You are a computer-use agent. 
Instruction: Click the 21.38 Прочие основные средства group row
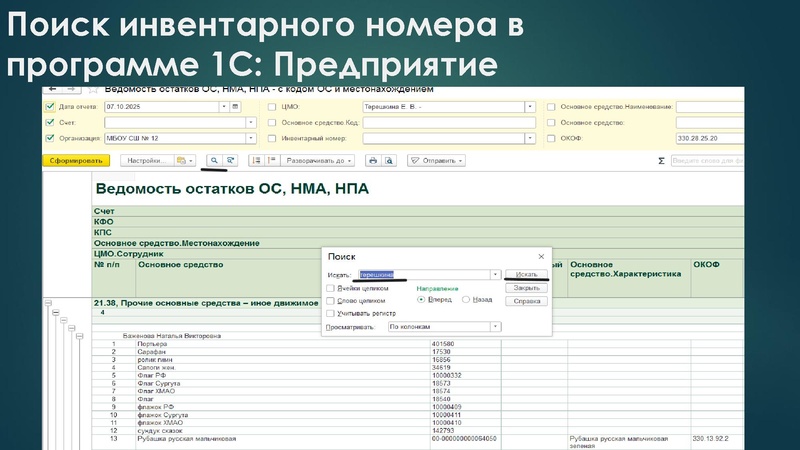[206, 303]
